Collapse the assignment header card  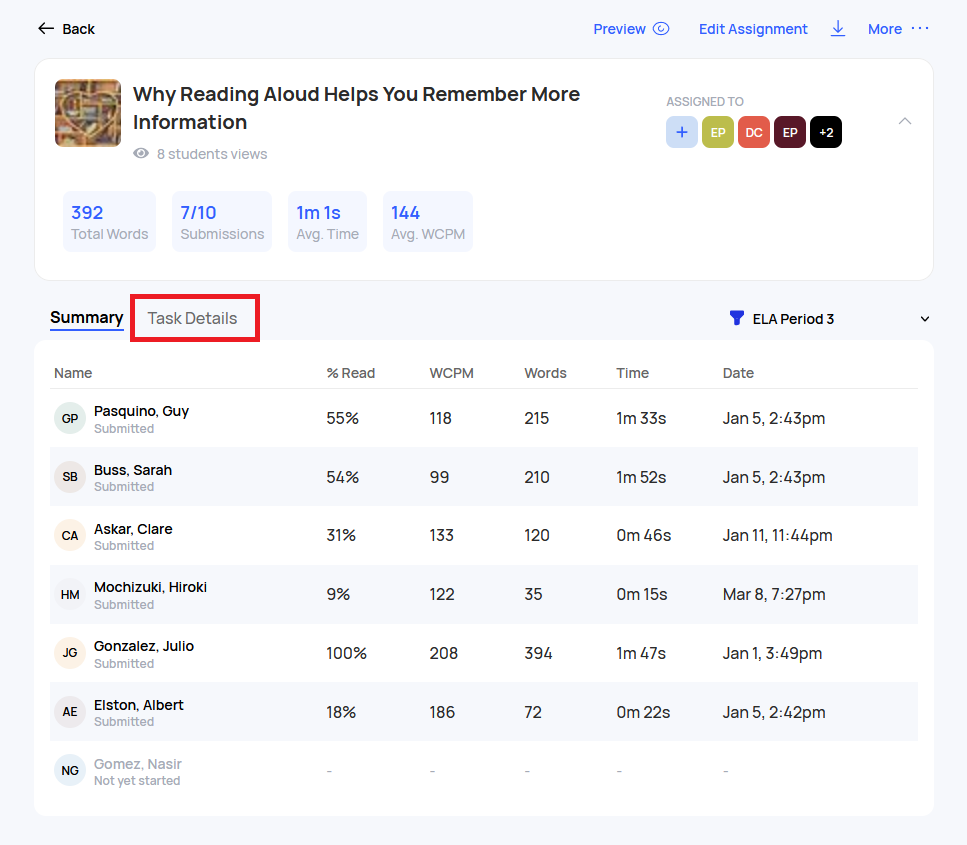[x=905, y=122]
